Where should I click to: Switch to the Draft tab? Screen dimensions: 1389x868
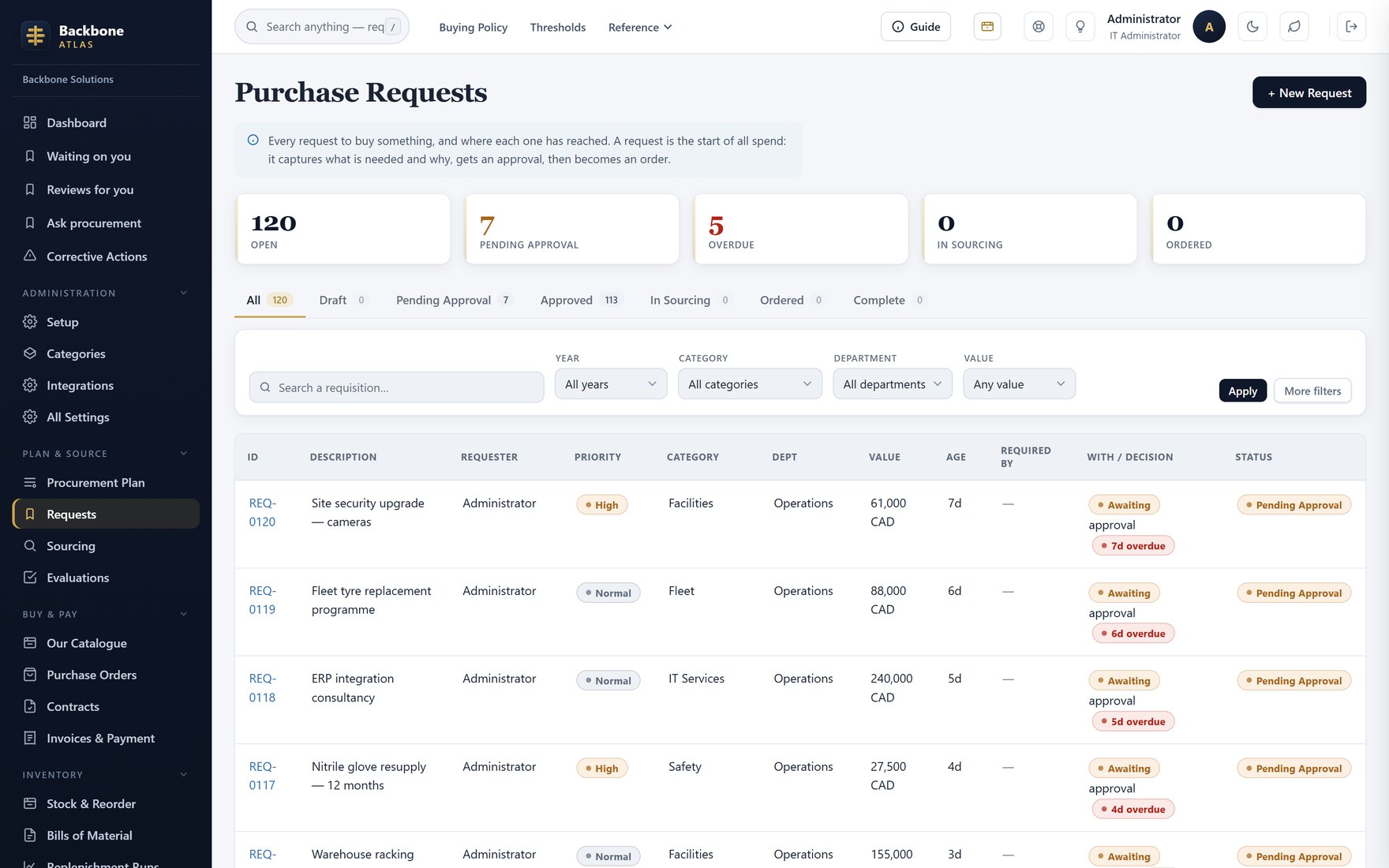[342, 300]
